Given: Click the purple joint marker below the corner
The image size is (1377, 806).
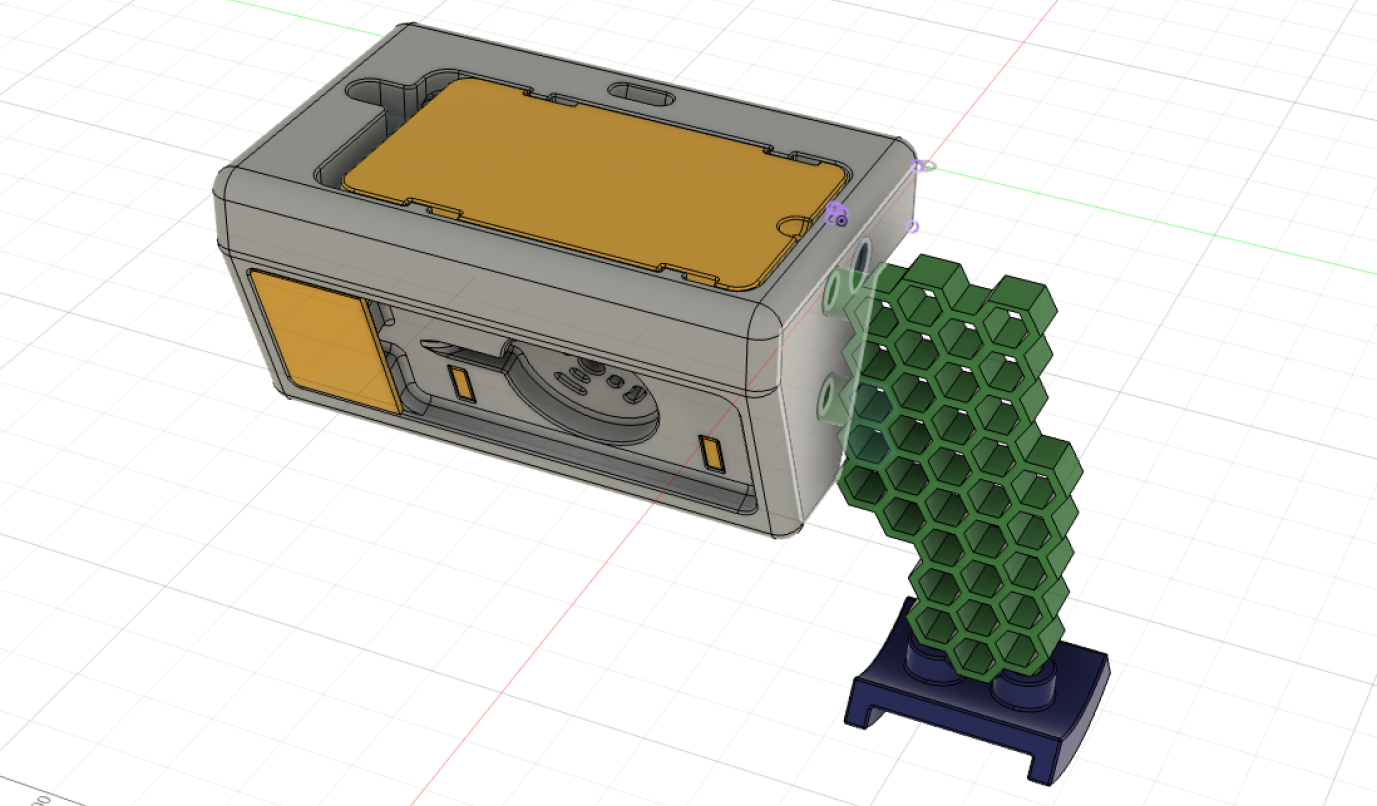Looking at the screenshot, I should pos(912,227).
